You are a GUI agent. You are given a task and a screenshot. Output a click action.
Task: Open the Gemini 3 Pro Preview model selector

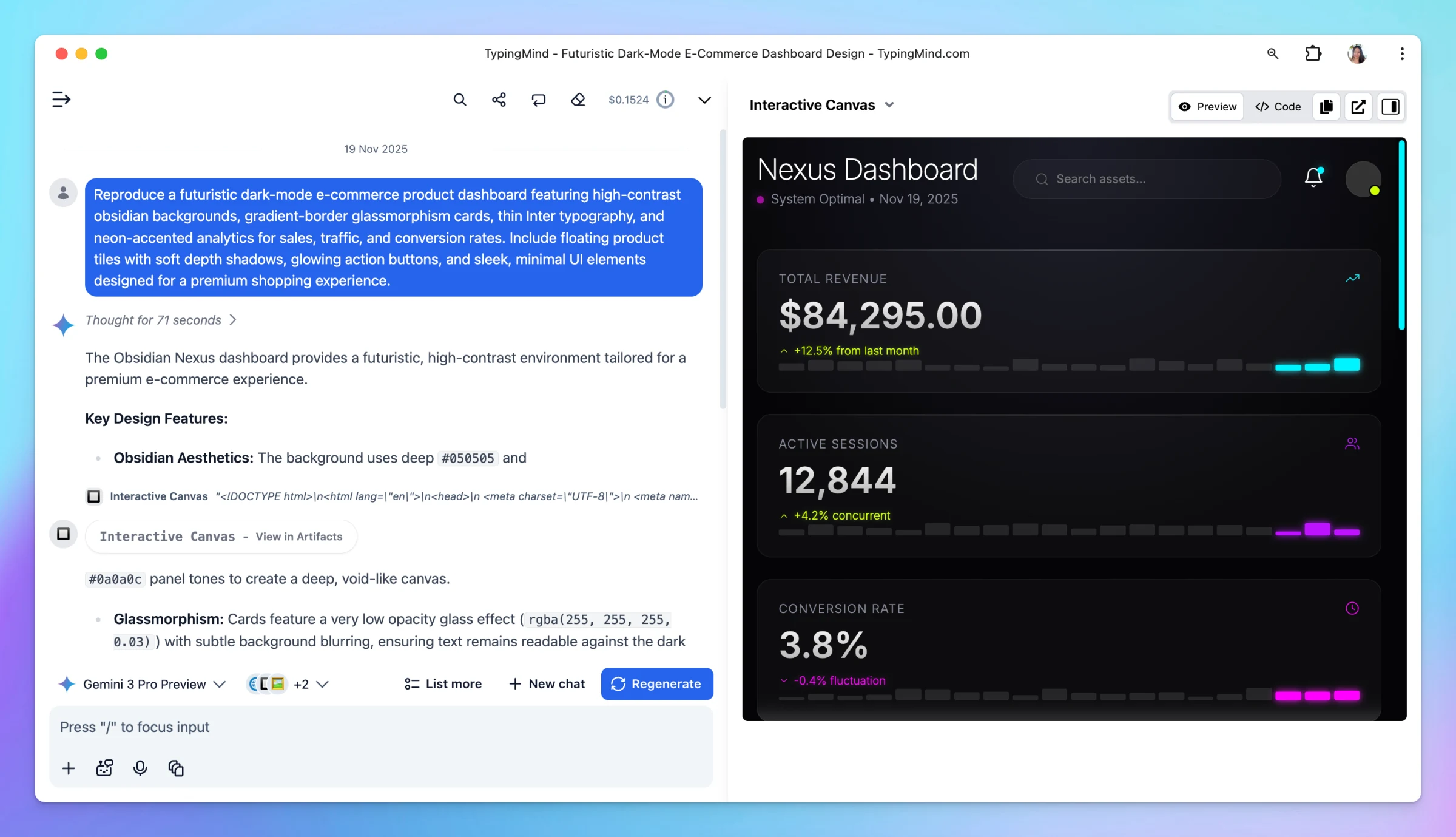(143, 684)
